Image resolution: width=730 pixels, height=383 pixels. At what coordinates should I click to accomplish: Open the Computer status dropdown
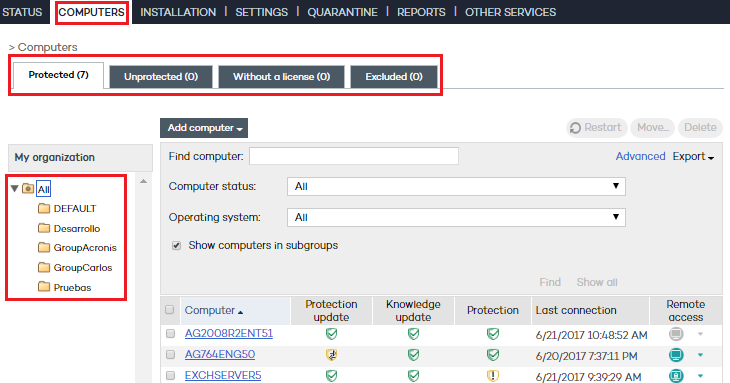(x=456, y=187)
